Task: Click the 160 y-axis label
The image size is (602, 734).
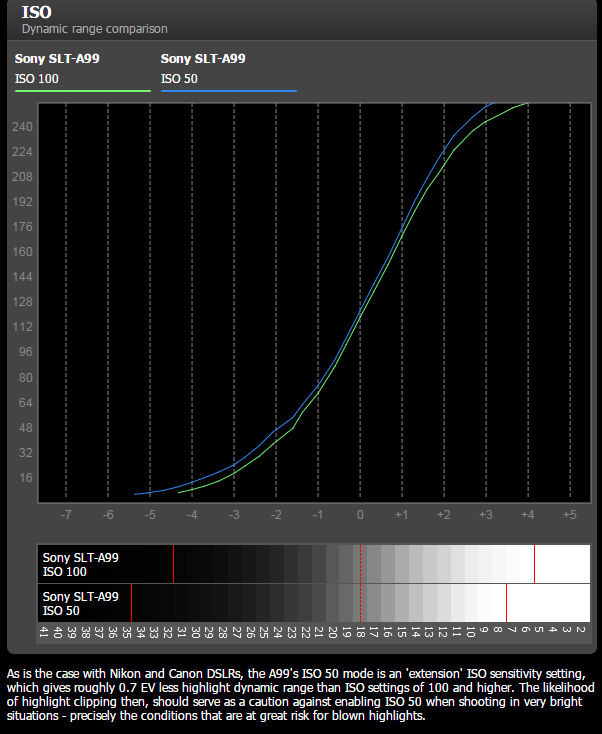Action: coord(22,252)
